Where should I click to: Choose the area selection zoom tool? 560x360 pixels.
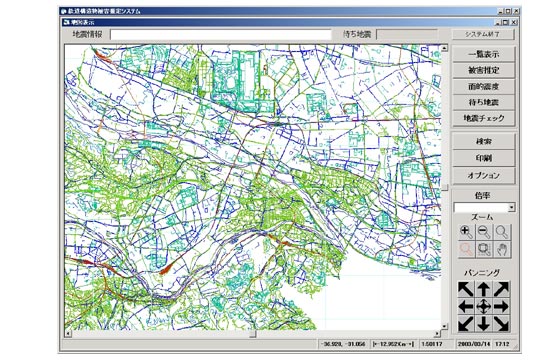484,249
